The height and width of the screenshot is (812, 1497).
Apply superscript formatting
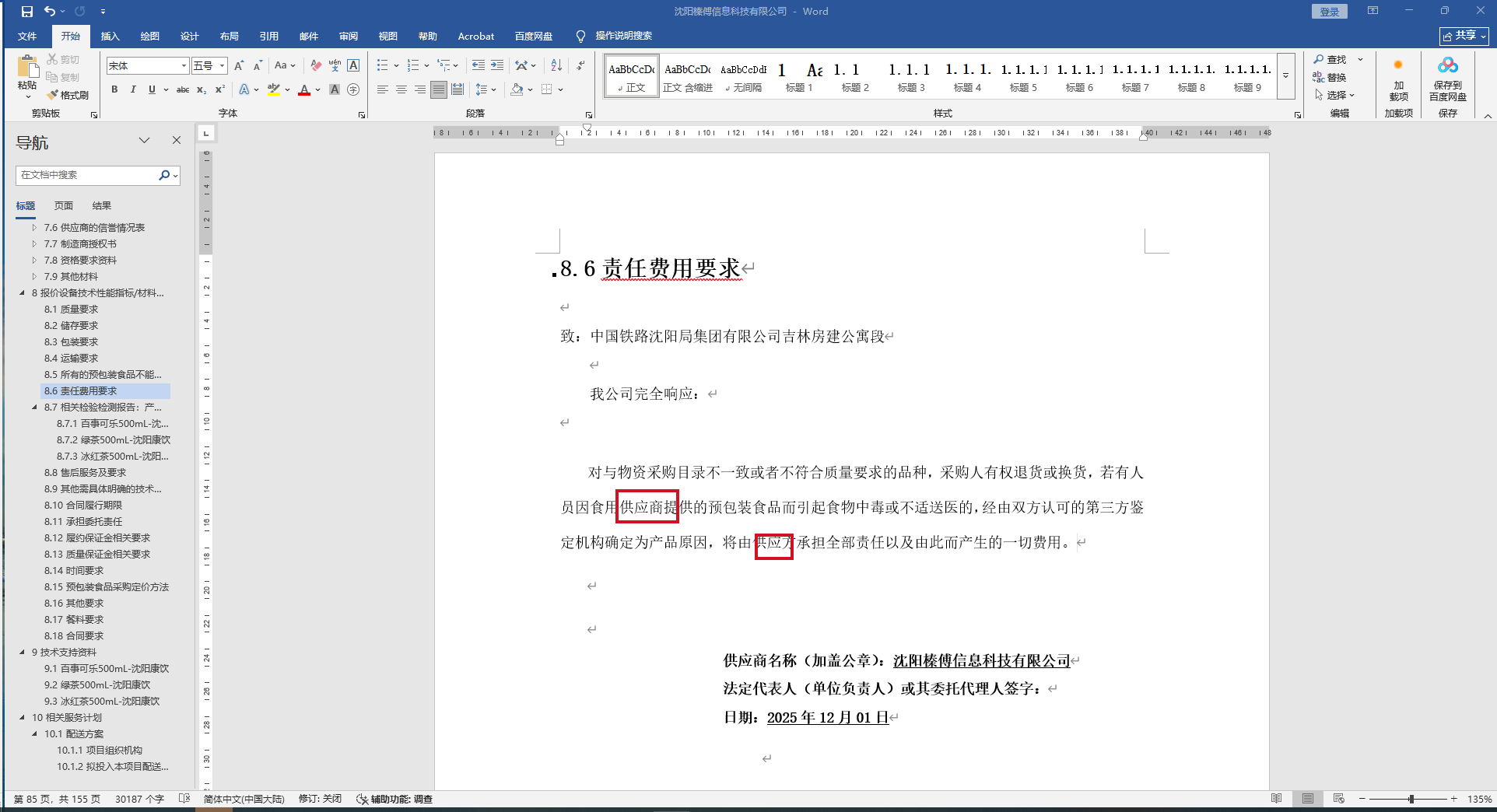point(220,90)
